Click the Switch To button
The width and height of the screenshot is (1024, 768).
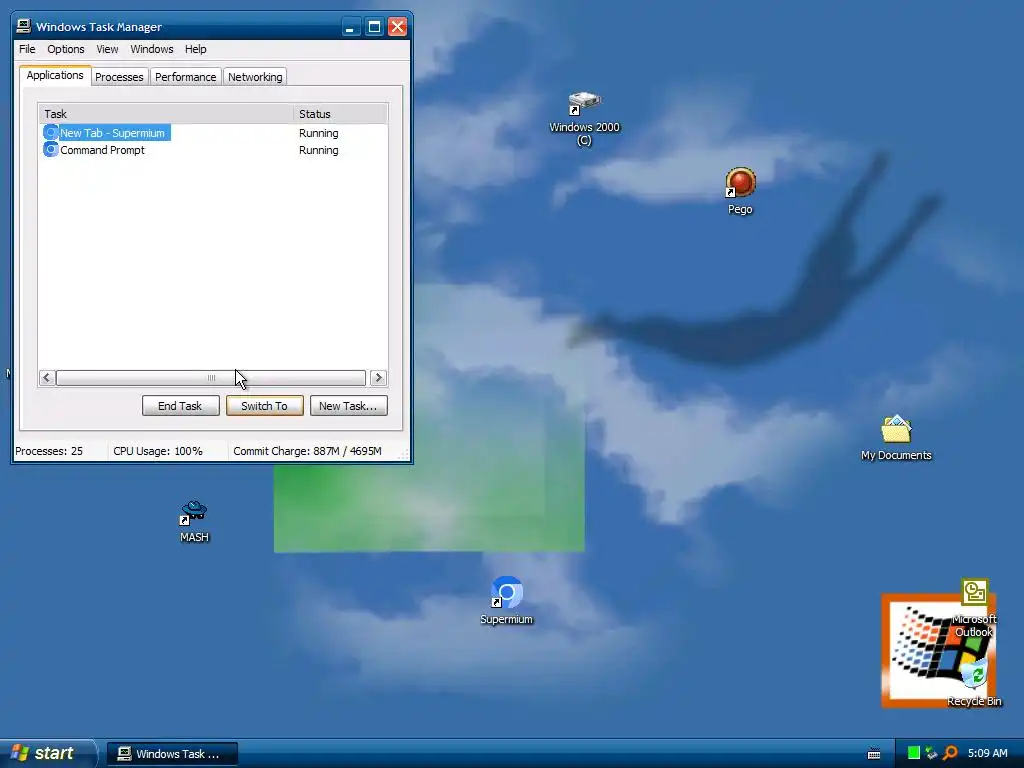click(x=264, y=406)
